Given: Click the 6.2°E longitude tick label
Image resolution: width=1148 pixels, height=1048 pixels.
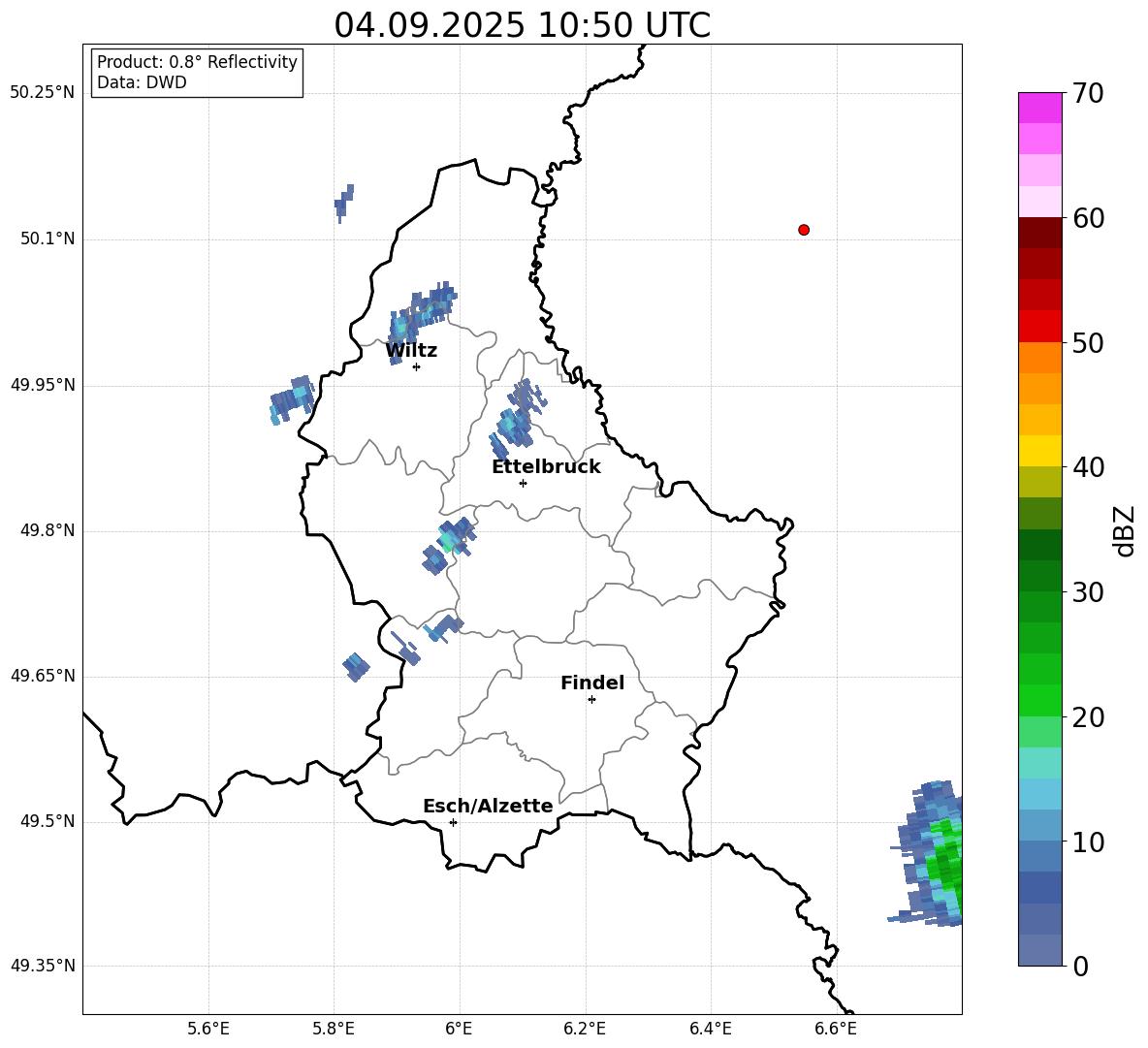Looking at the screenshot, I should 585,1029.
